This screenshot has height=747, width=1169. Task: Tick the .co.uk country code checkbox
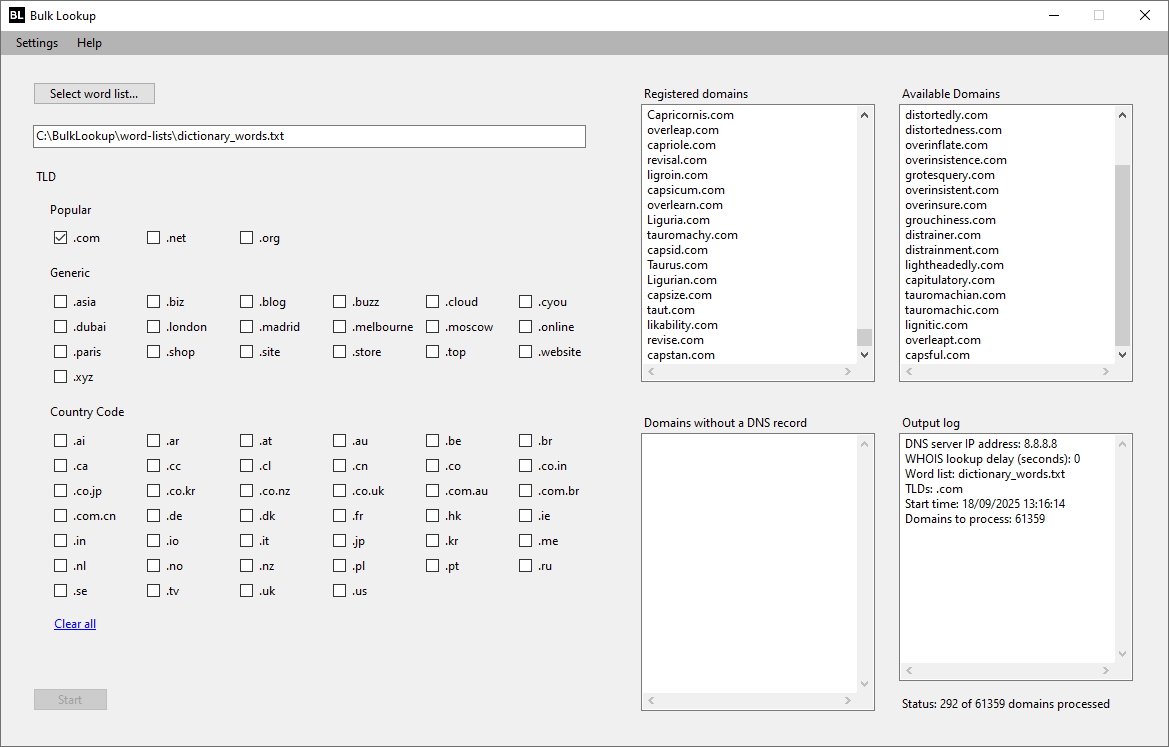pyautogui.click(x=341, y=491)
